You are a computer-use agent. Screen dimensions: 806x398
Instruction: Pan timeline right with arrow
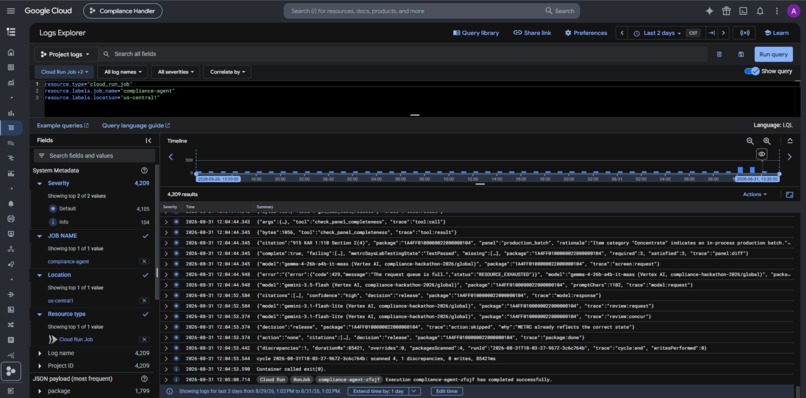pos(790,157)
